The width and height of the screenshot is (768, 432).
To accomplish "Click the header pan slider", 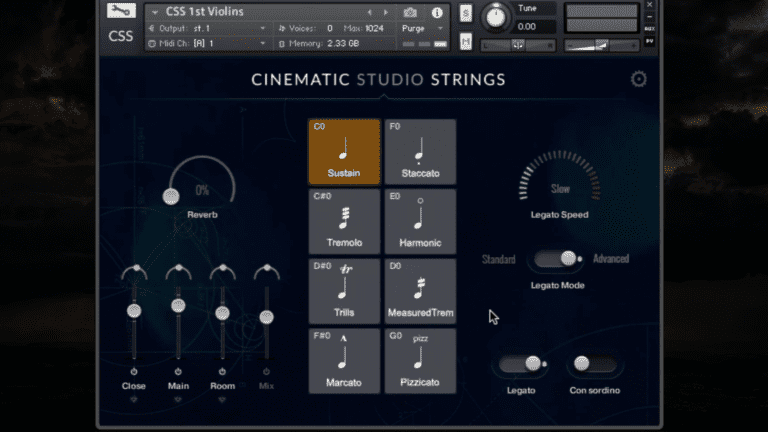I will click(518, 46).
